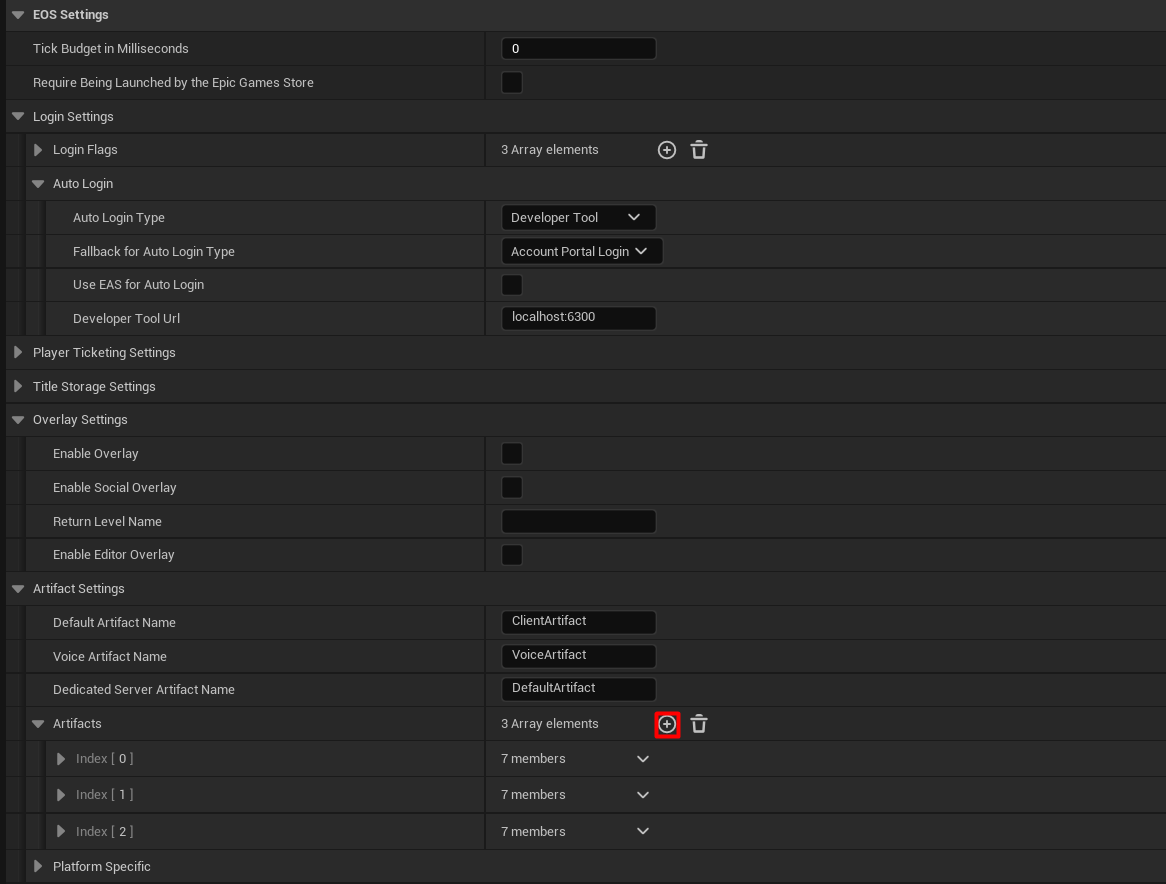Delete all Artifacts array elements
The image size is (1166, 884).
click(699, 724)
